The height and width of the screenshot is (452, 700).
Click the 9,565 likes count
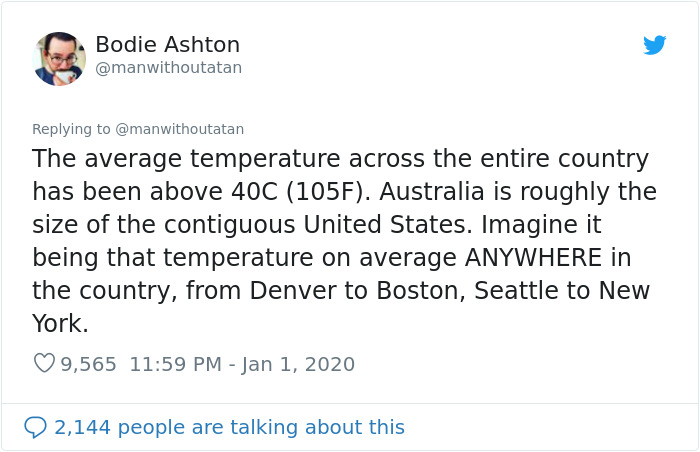point(89,364)
